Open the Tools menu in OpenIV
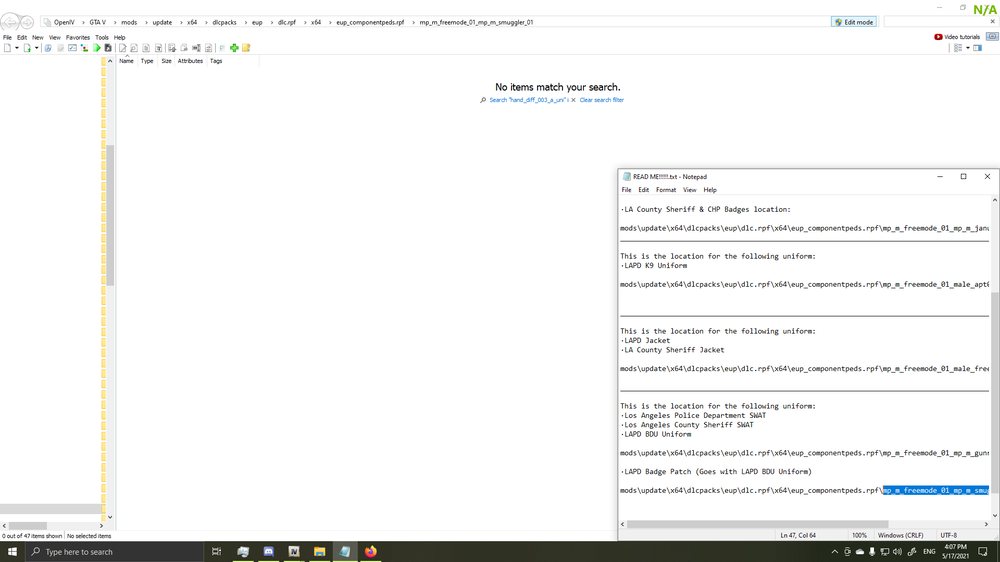 101,38
